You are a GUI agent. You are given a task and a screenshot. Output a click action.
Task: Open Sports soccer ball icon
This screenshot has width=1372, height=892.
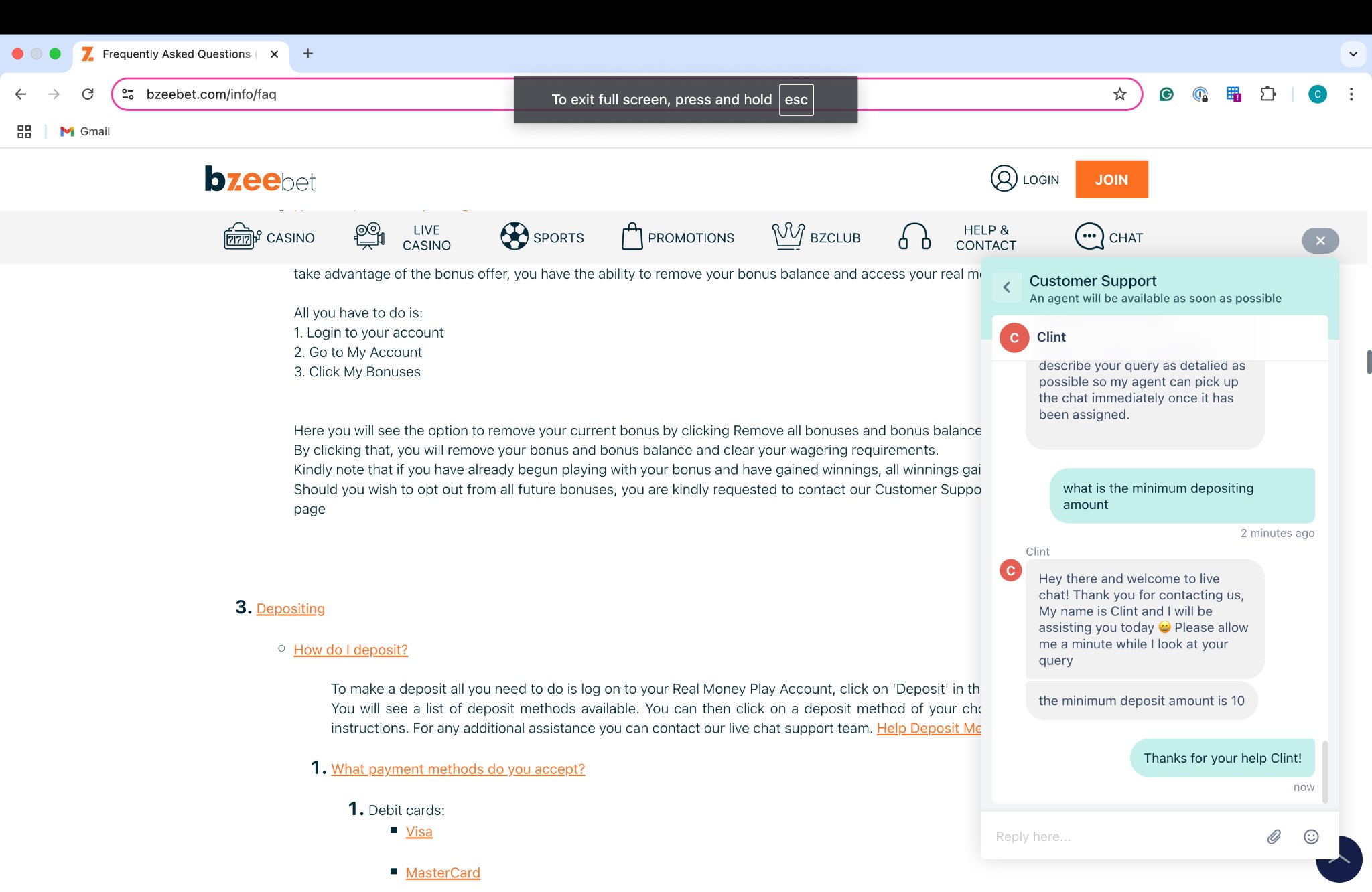click(x=514, y=236)
